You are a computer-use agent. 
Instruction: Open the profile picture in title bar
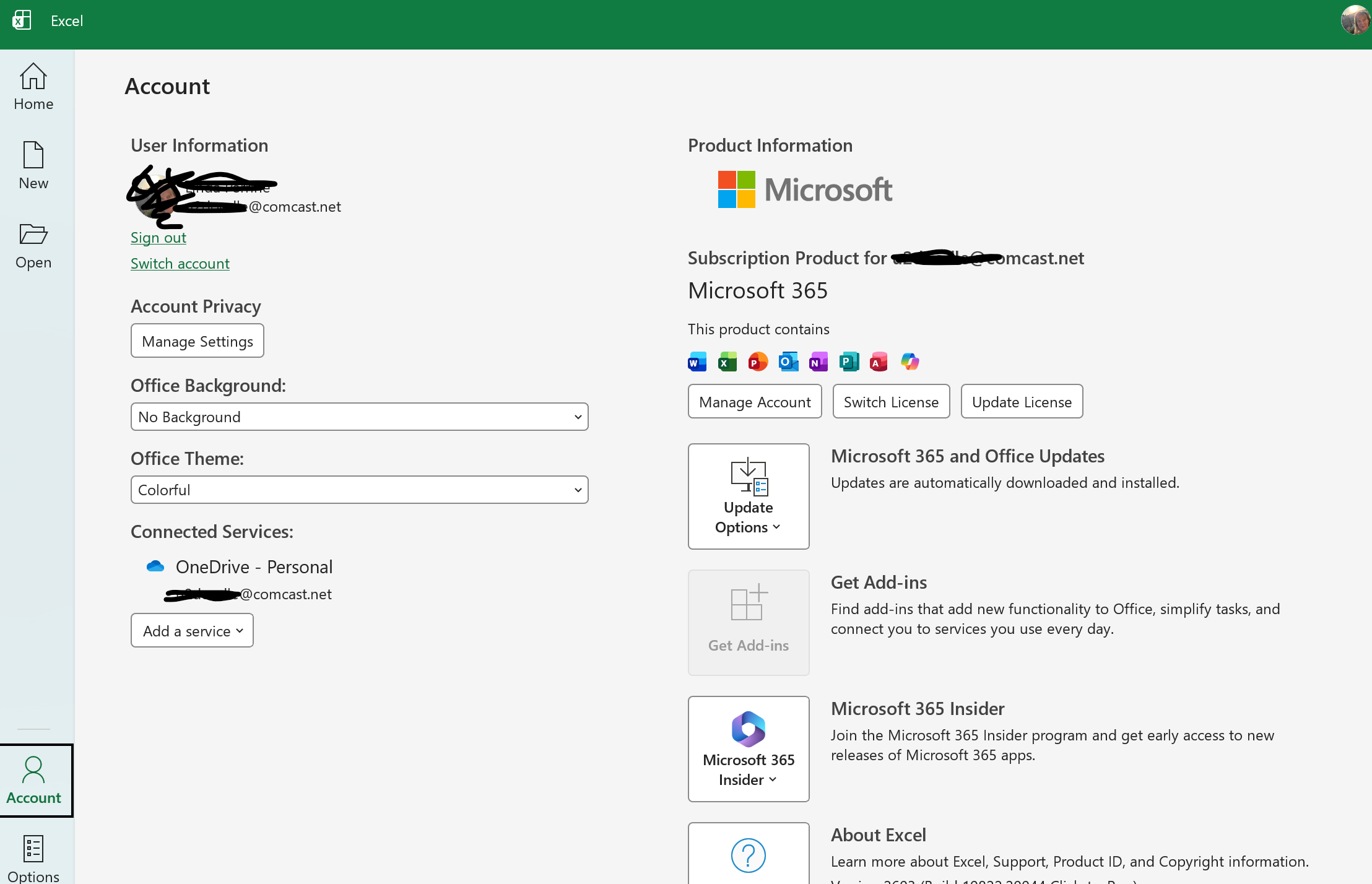(1355, 20)
